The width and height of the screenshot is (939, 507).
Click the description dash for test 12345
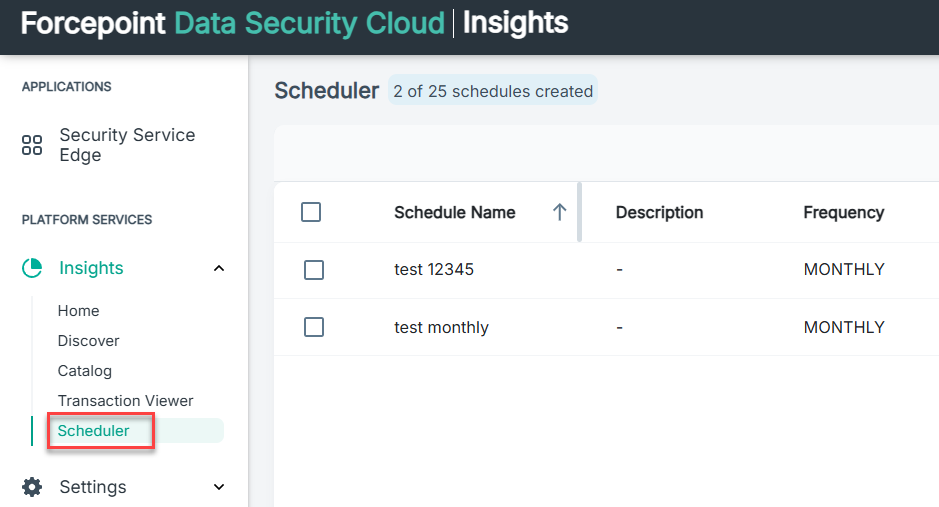pyautogui.click(x=619, y=270)
